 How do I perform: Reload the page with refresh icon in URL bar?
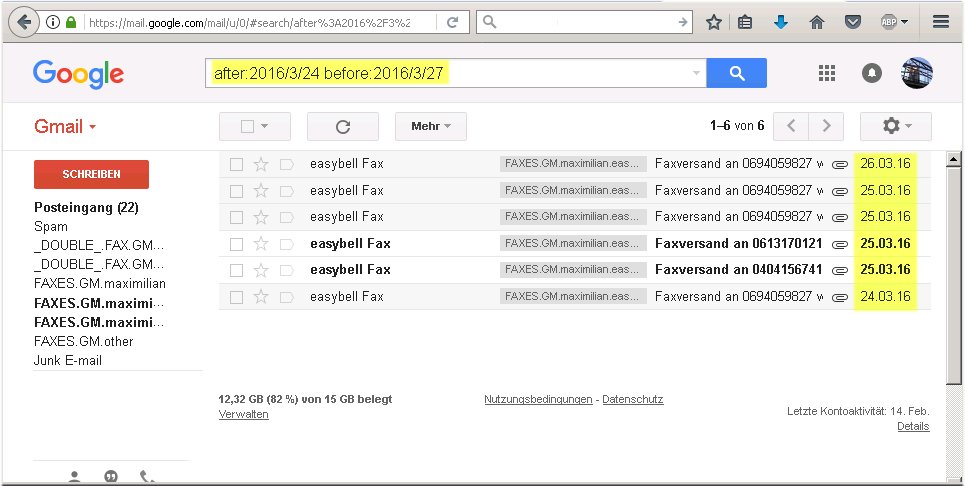point(452,23)
